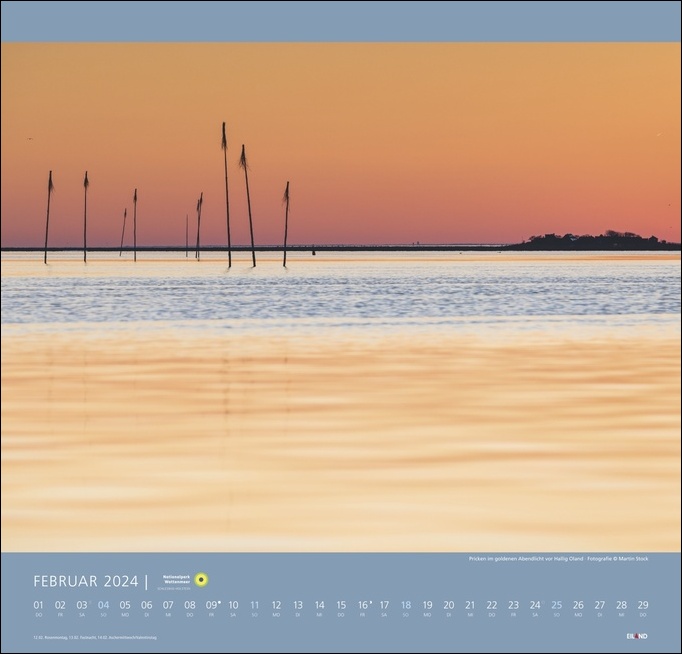Click the Eiland publisher logo

[x=636, y=636]
